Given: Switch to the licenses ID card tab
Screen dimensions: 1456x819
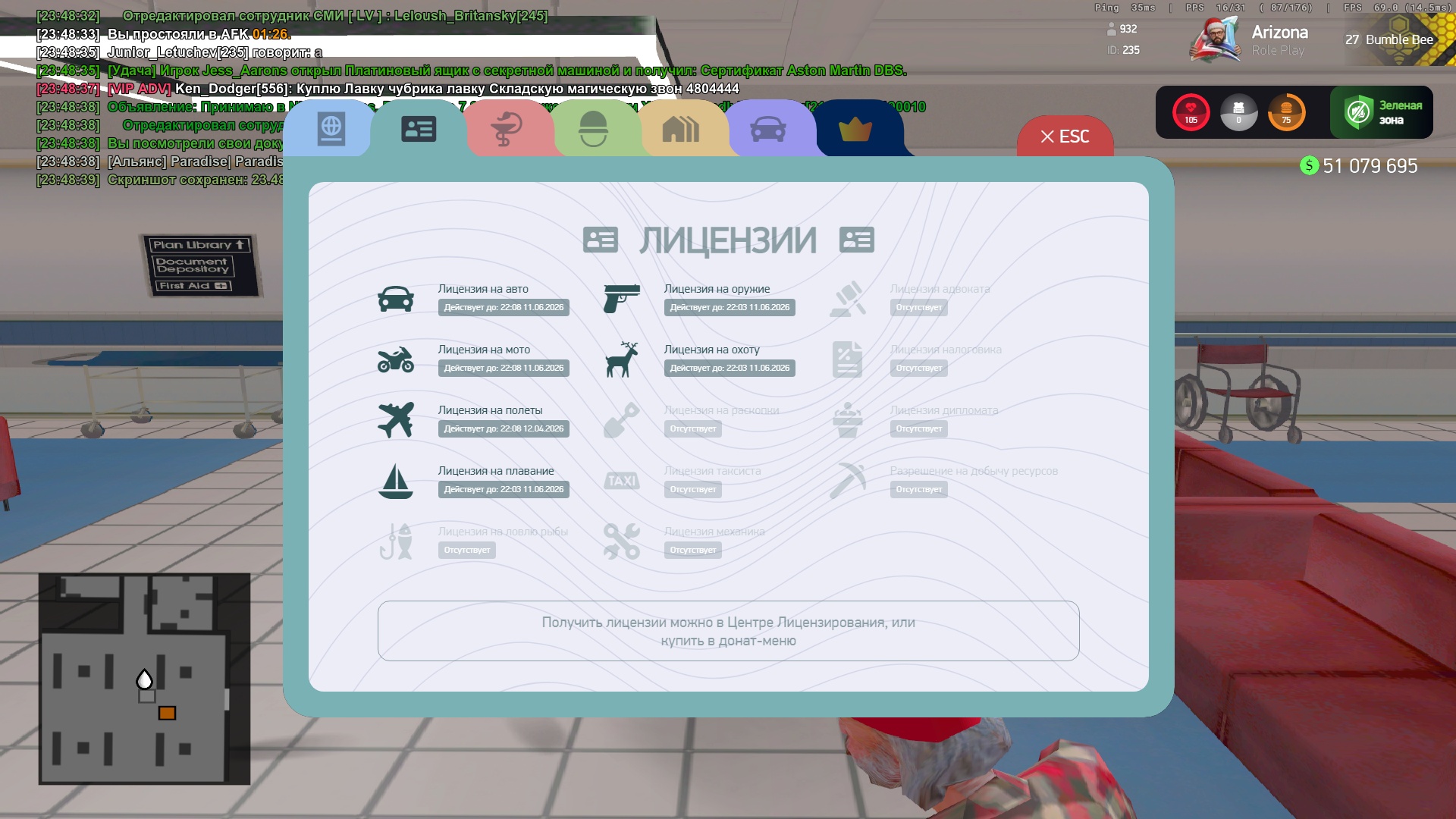Looking at the screenshot, I should pos(419,129).
